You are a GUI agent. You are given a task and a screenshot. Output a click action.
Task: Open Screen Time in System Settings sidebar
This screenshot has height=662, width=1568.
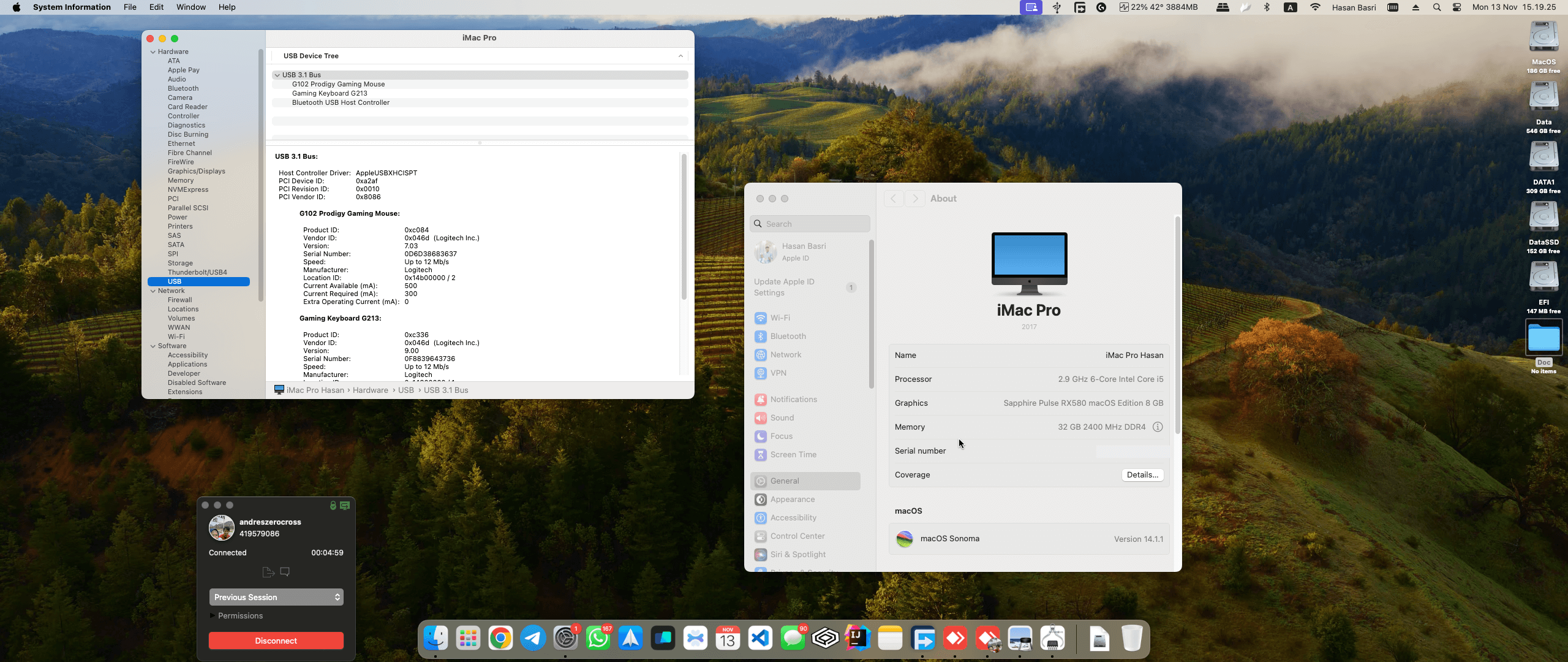tap(805, 455)
